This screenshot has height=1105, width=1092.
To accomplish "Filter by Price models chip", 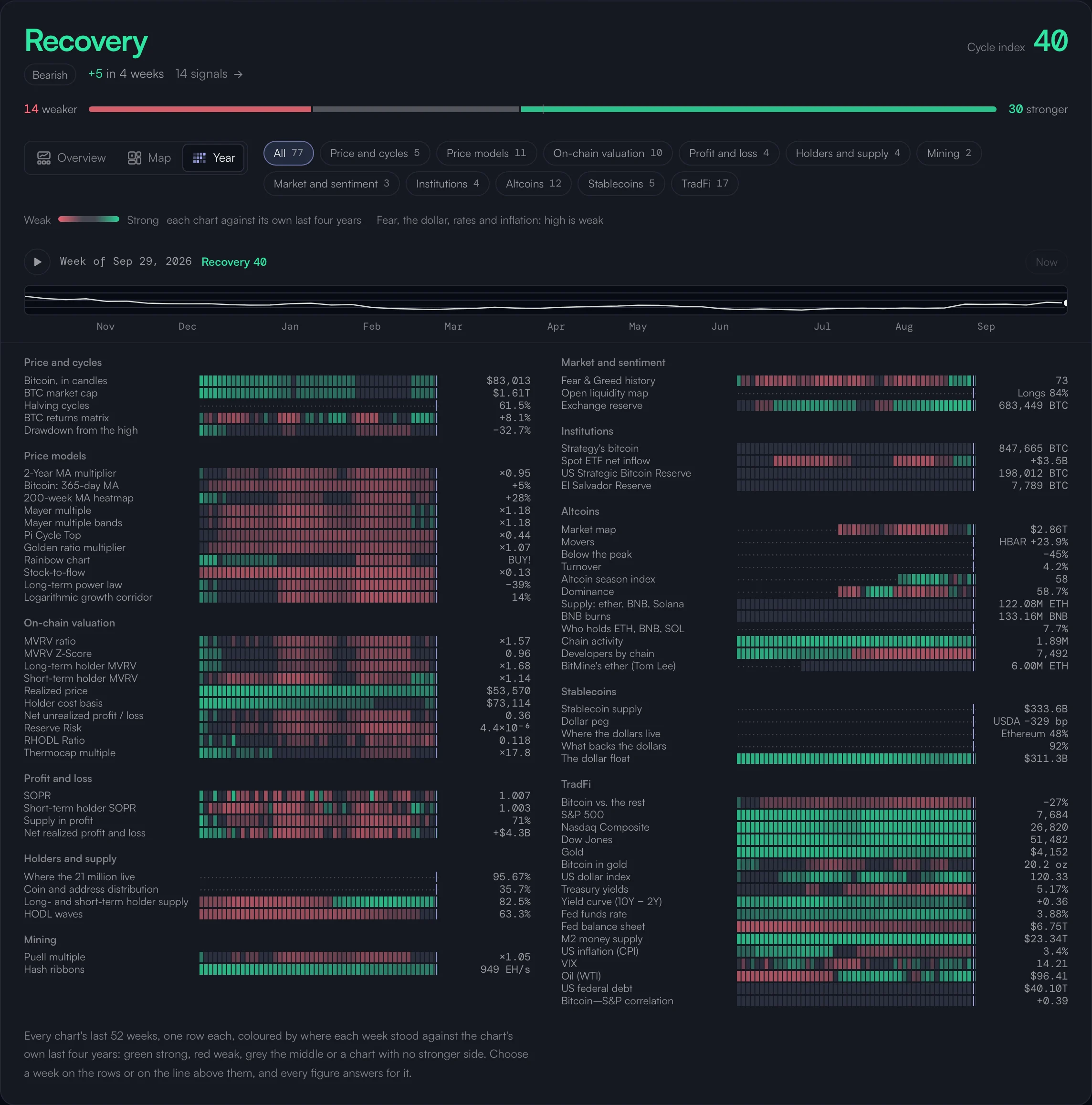I will [x=486, y=153].
